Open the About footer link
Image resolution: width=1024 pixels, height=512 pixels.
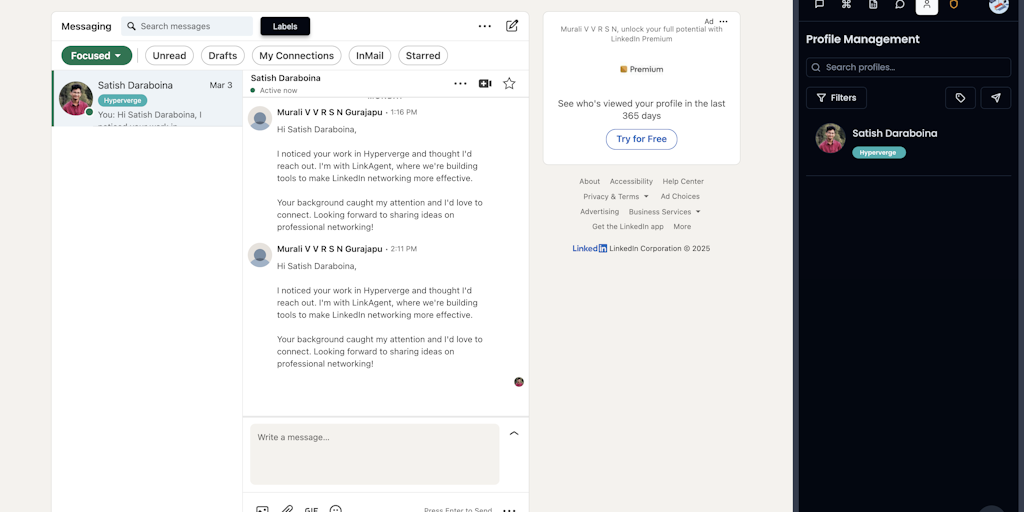tap(590, 182)
